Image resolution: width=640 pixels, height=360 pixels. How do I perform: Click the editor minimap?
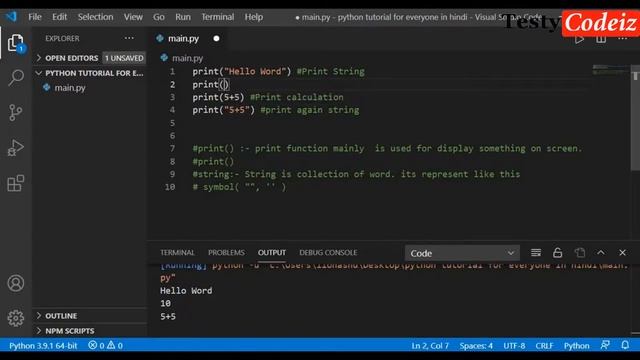tap(611, 70)
